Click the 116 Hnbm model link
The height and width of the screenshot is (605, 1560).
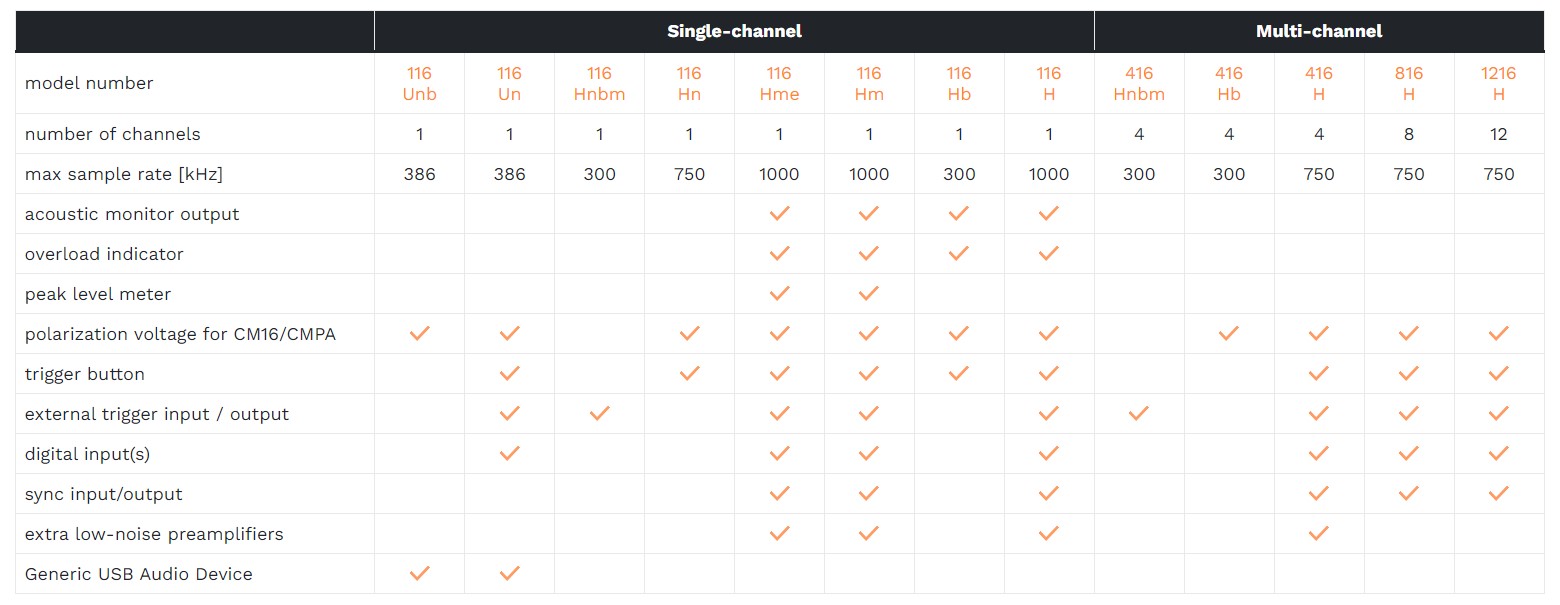(x=599, y=84)
